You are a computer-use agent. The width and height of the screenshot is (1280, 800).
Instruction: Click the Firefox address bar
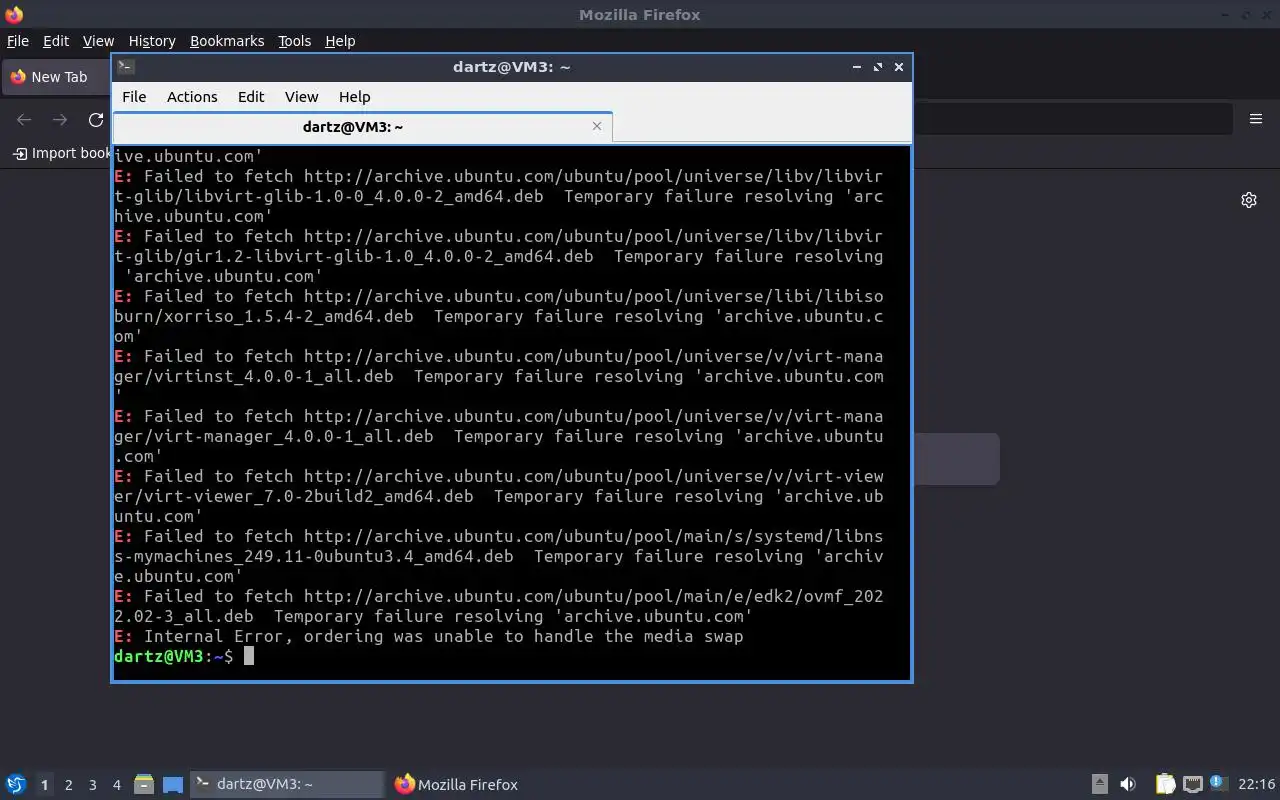point(1072,119)
